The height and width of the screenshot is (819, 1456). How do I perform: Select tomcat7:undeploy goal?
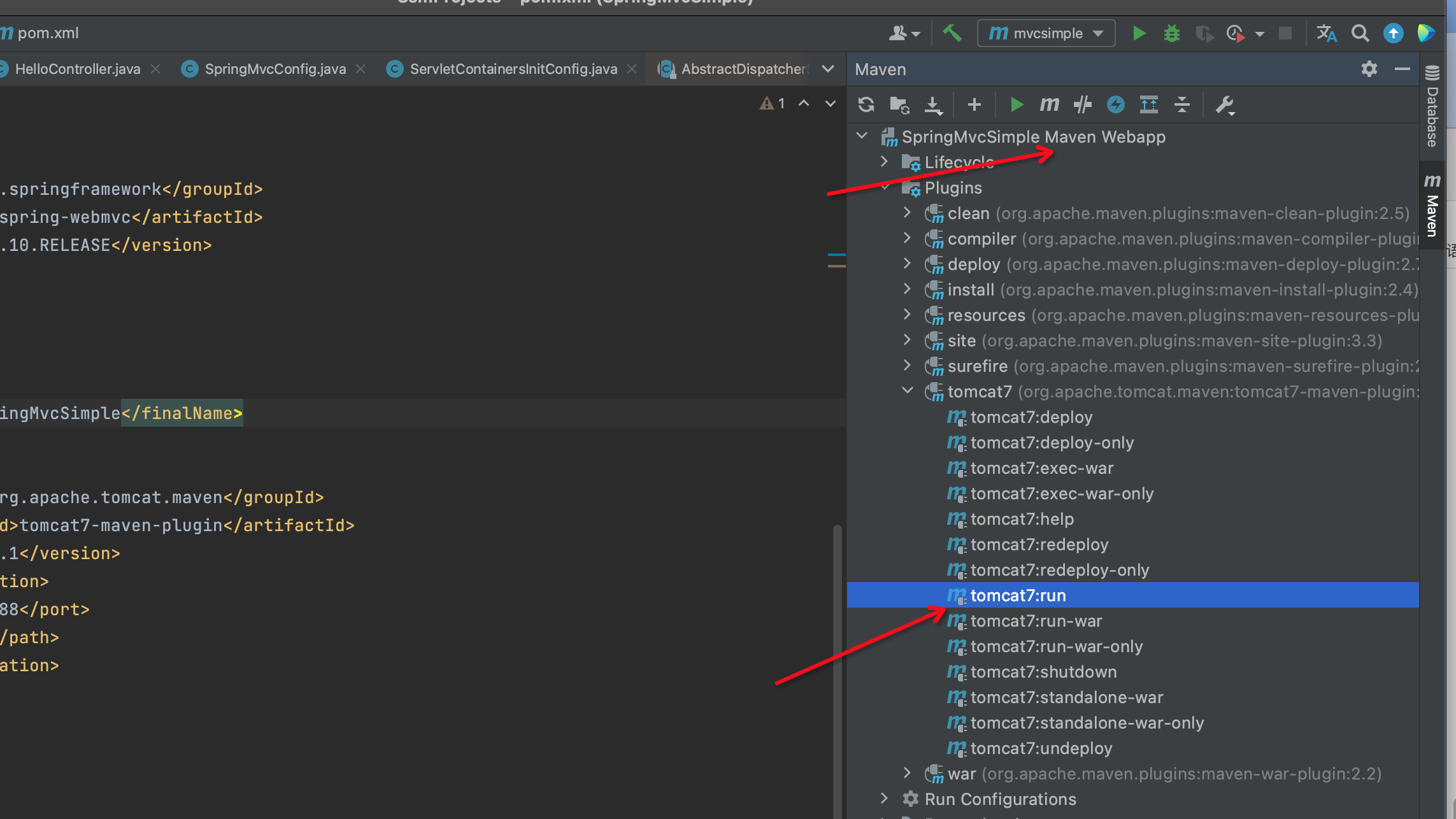(x=1132, y=748)
